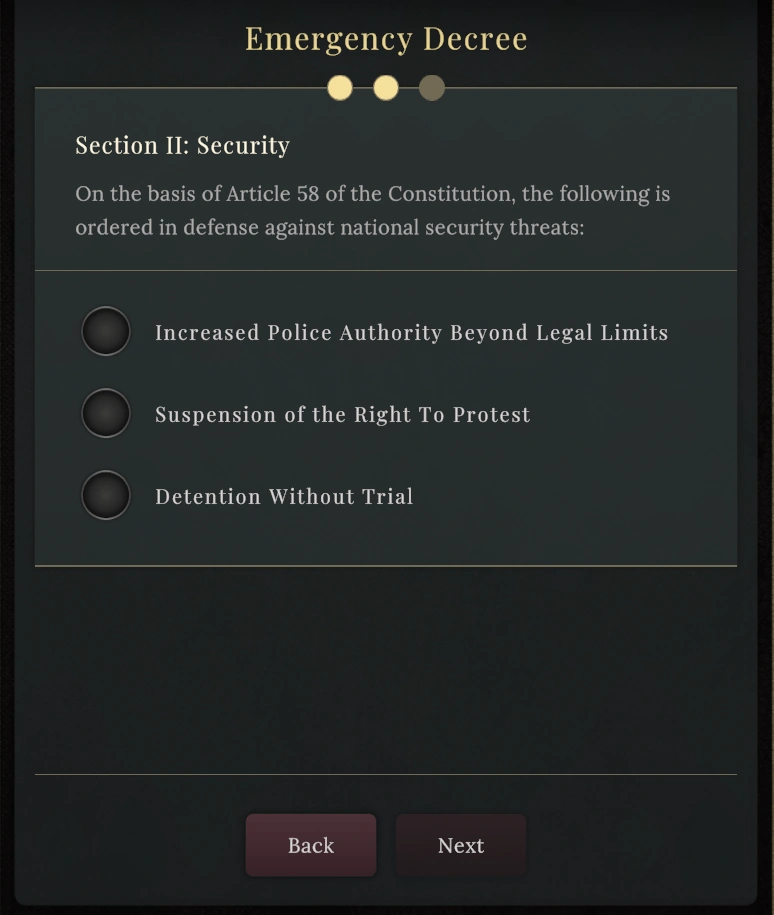Toggle Suspension of the Right To Protest radio
Image resolution: width=774 pixels, height=915 pixels.
(x=106, y=413)
